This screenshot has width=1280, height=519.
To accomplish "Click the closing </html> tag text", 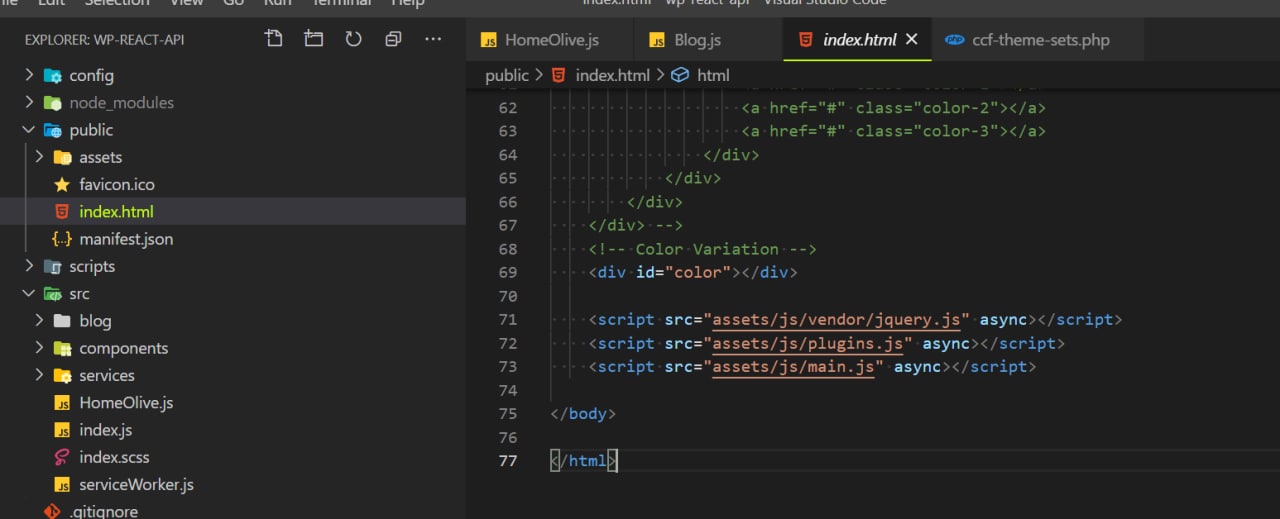I will (584, 461).
